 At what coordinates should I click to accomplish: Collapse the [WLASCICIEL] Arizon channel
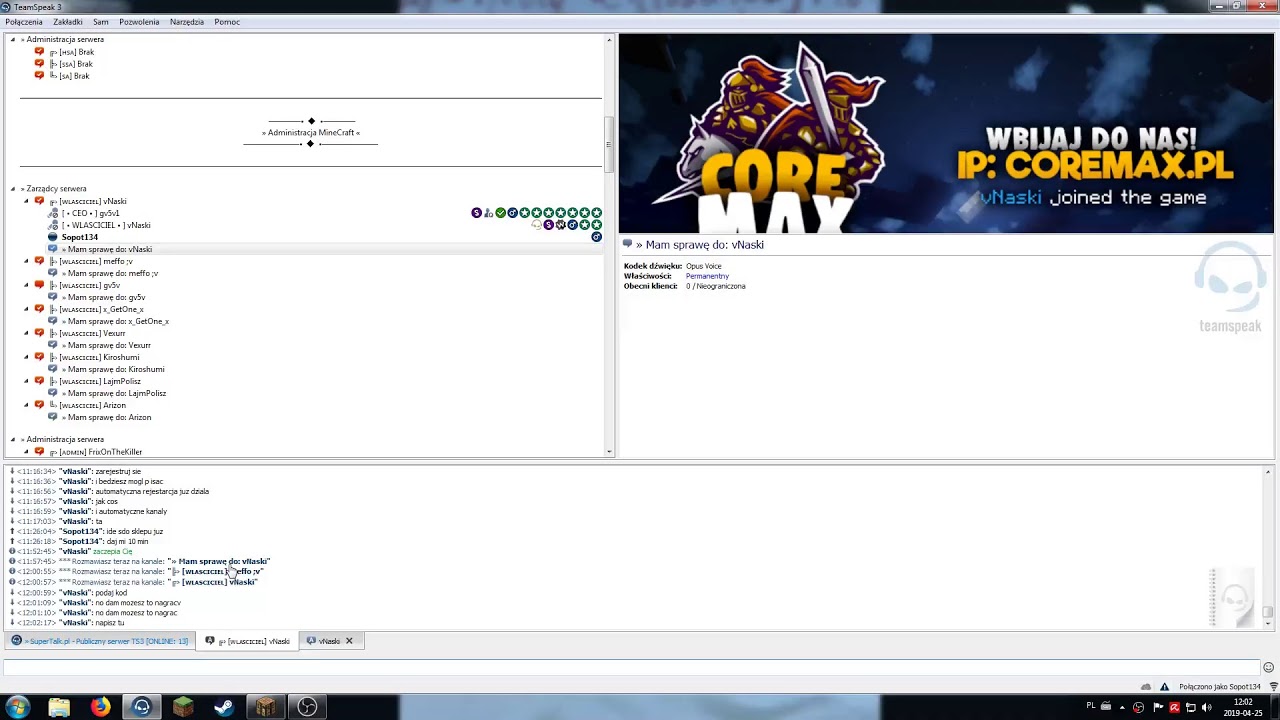(x=27, y=405)
